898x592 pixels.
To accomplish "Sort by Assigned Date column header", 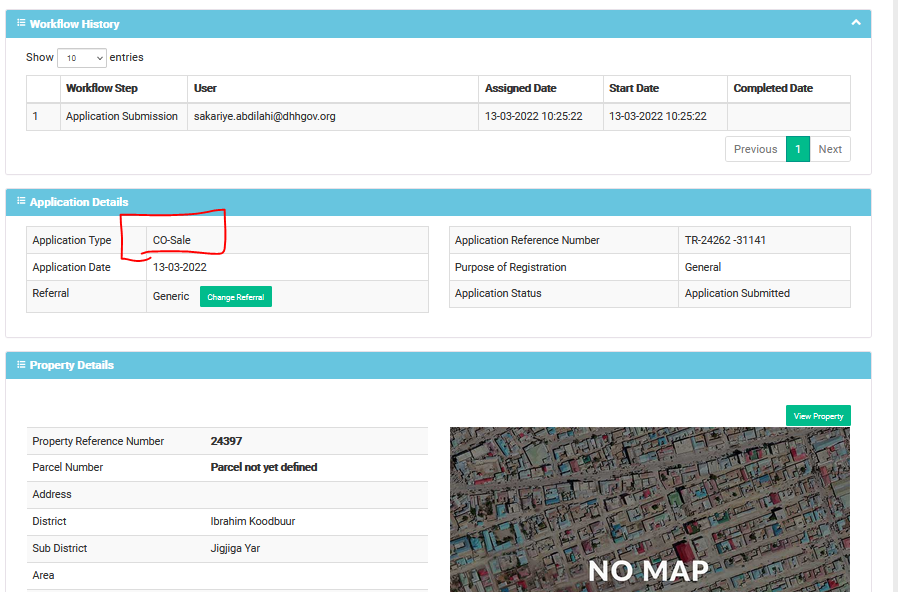I will (x=541, y=89).
